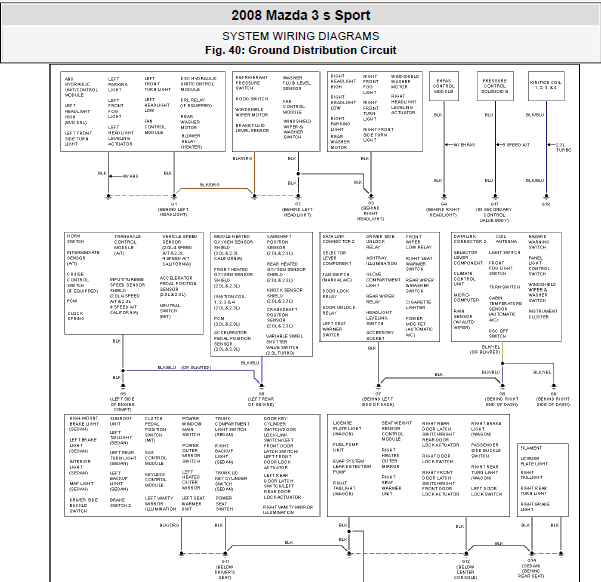Viewport: 601px width, 582px height.
Task: Select the 'WINDSHIELD WIPER MOTOR' label
Action: click(x=251, y=112)
